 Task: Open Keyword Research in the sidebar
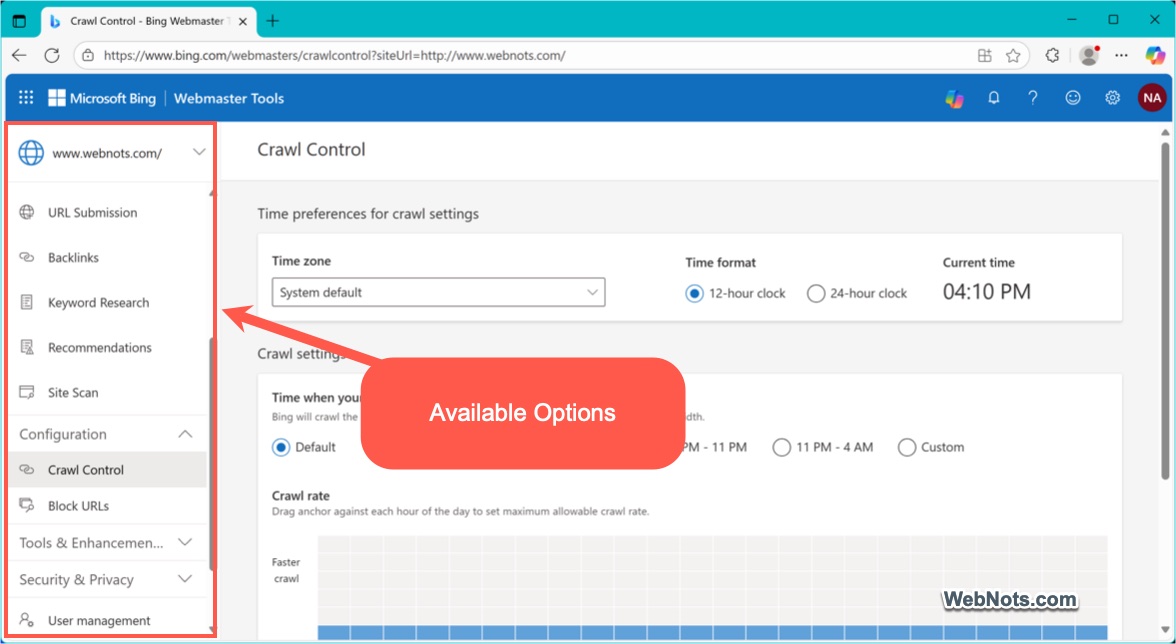98,302
